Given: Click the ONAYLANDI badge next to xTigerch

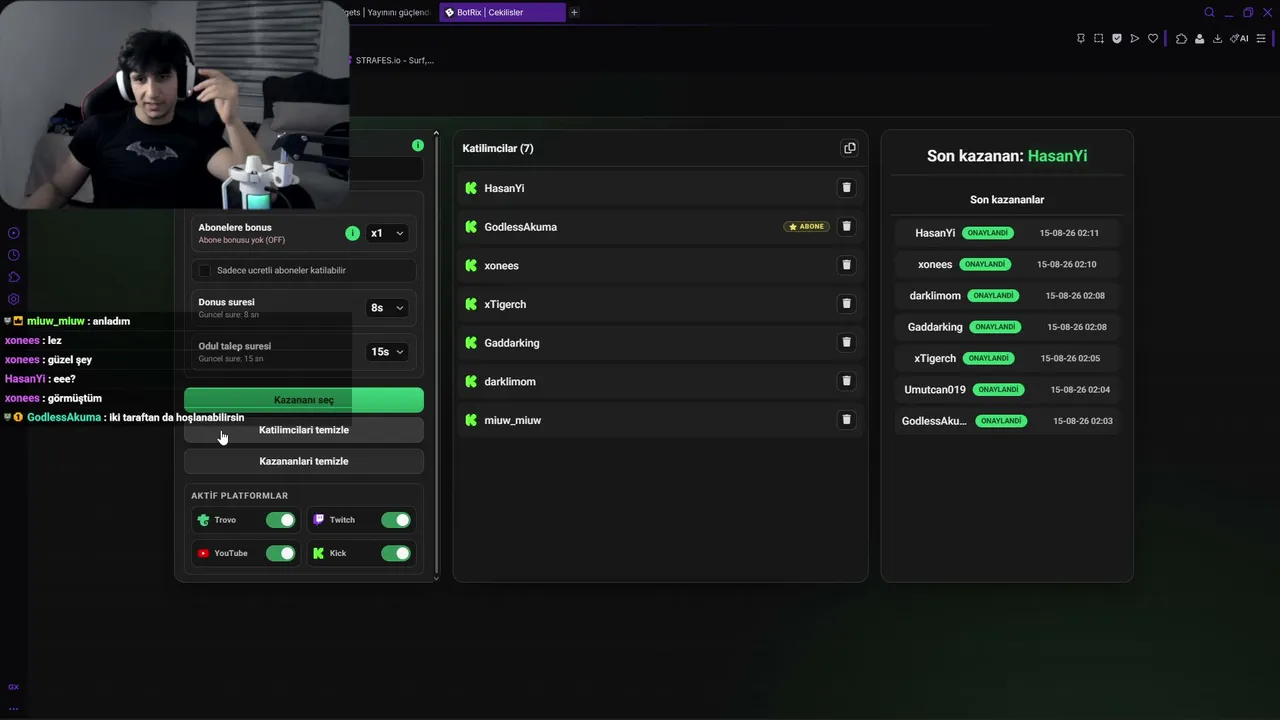Looking at the screenshot, I should click(x=988, y=358).
